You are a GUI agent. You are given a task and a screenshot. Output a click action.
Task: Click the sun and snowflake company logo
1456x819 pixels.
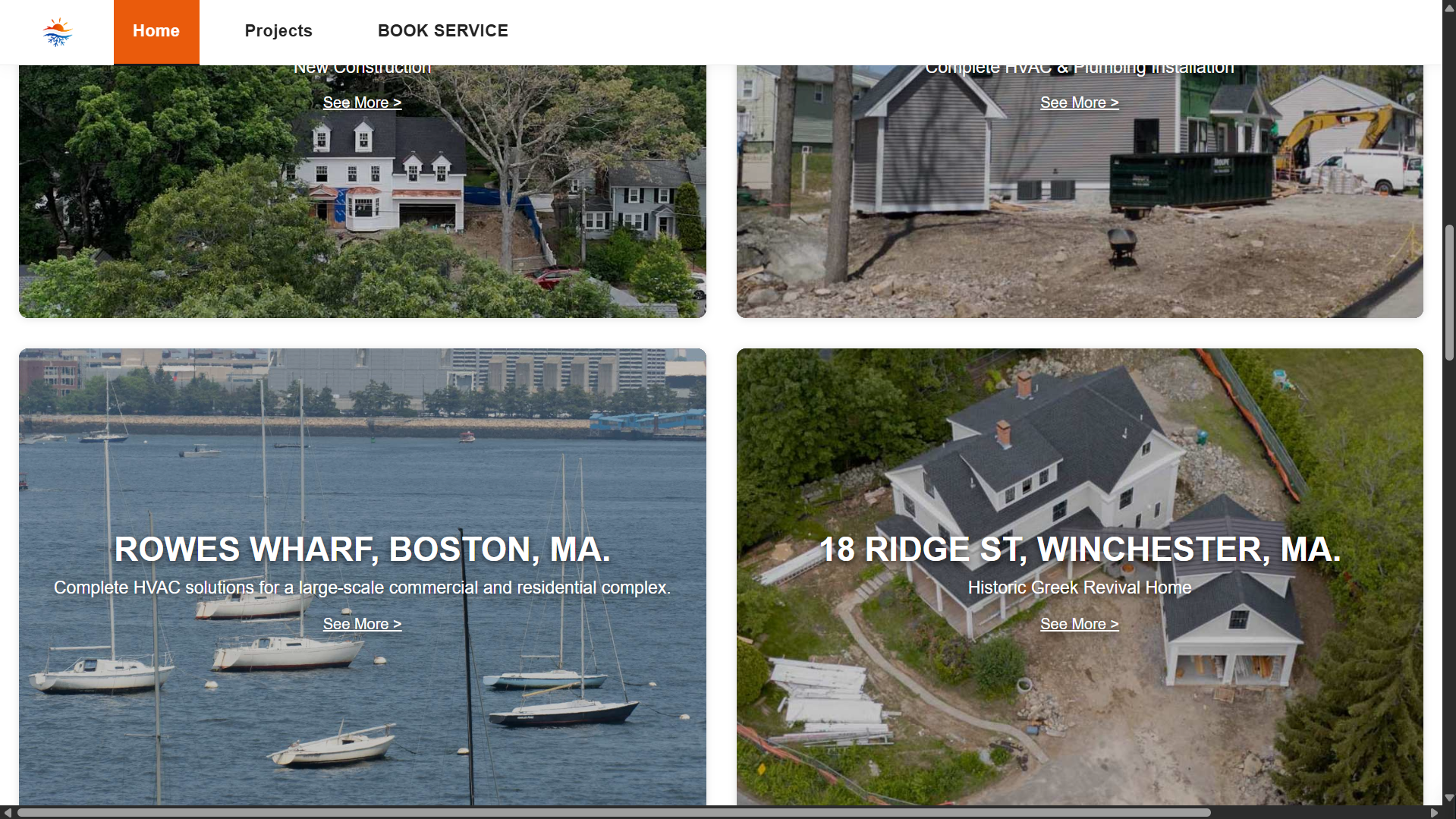tap(58, 32)
